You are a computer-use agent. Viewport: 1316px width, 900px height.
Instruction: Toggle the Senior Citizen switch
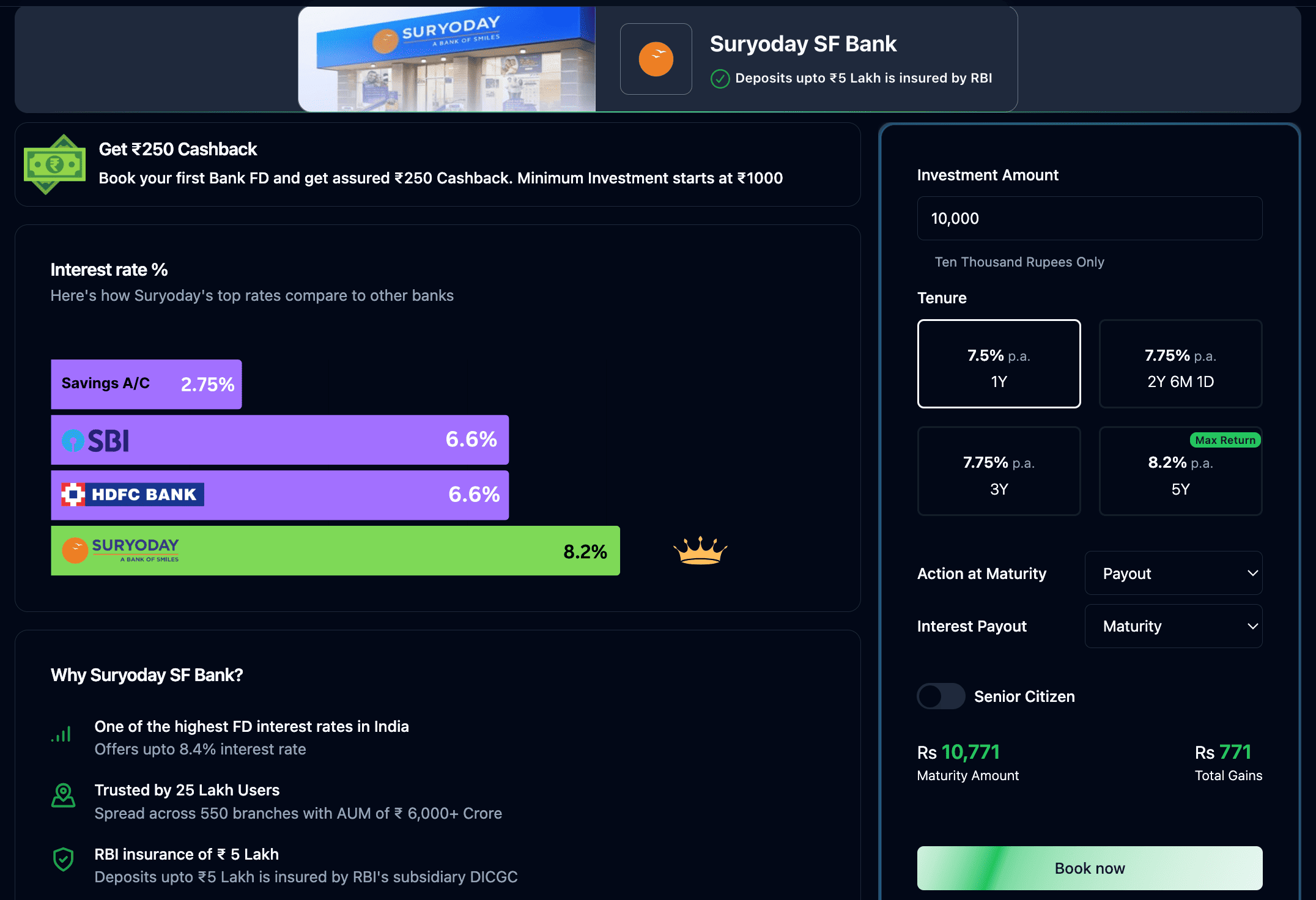(941, 696)
